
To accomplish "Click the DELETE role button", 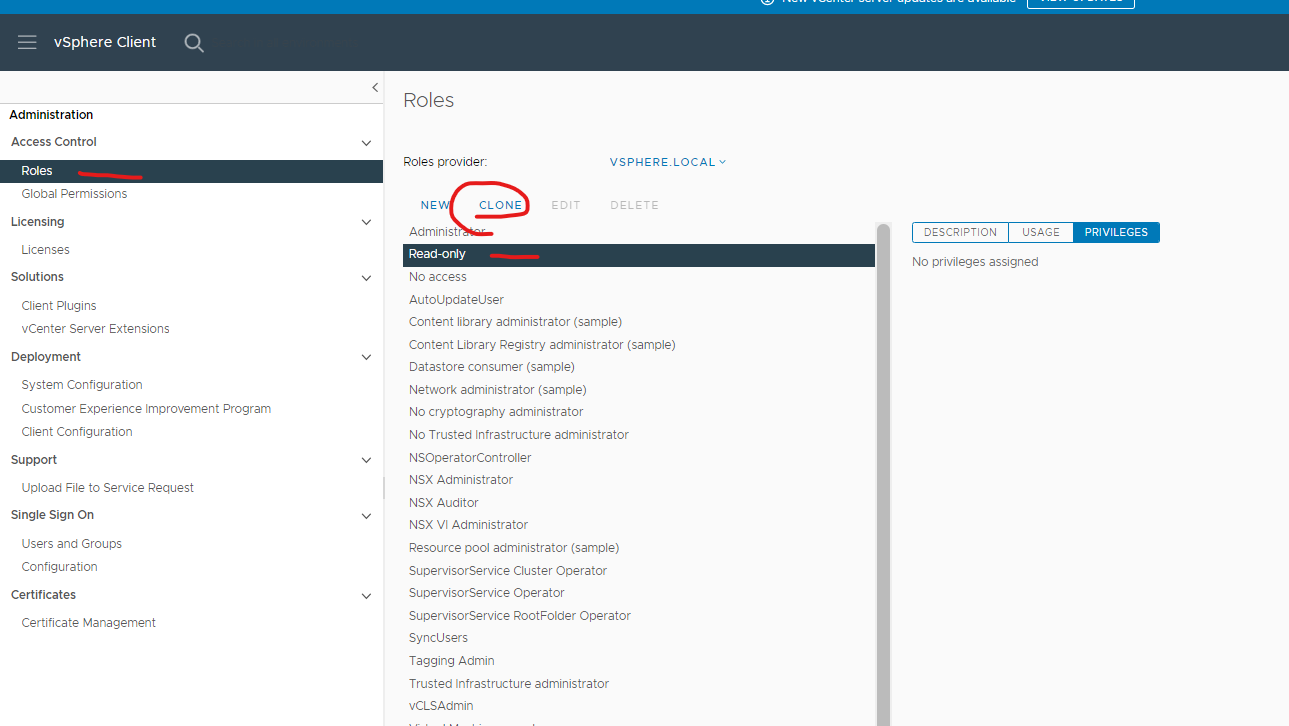I will (634, 205).
